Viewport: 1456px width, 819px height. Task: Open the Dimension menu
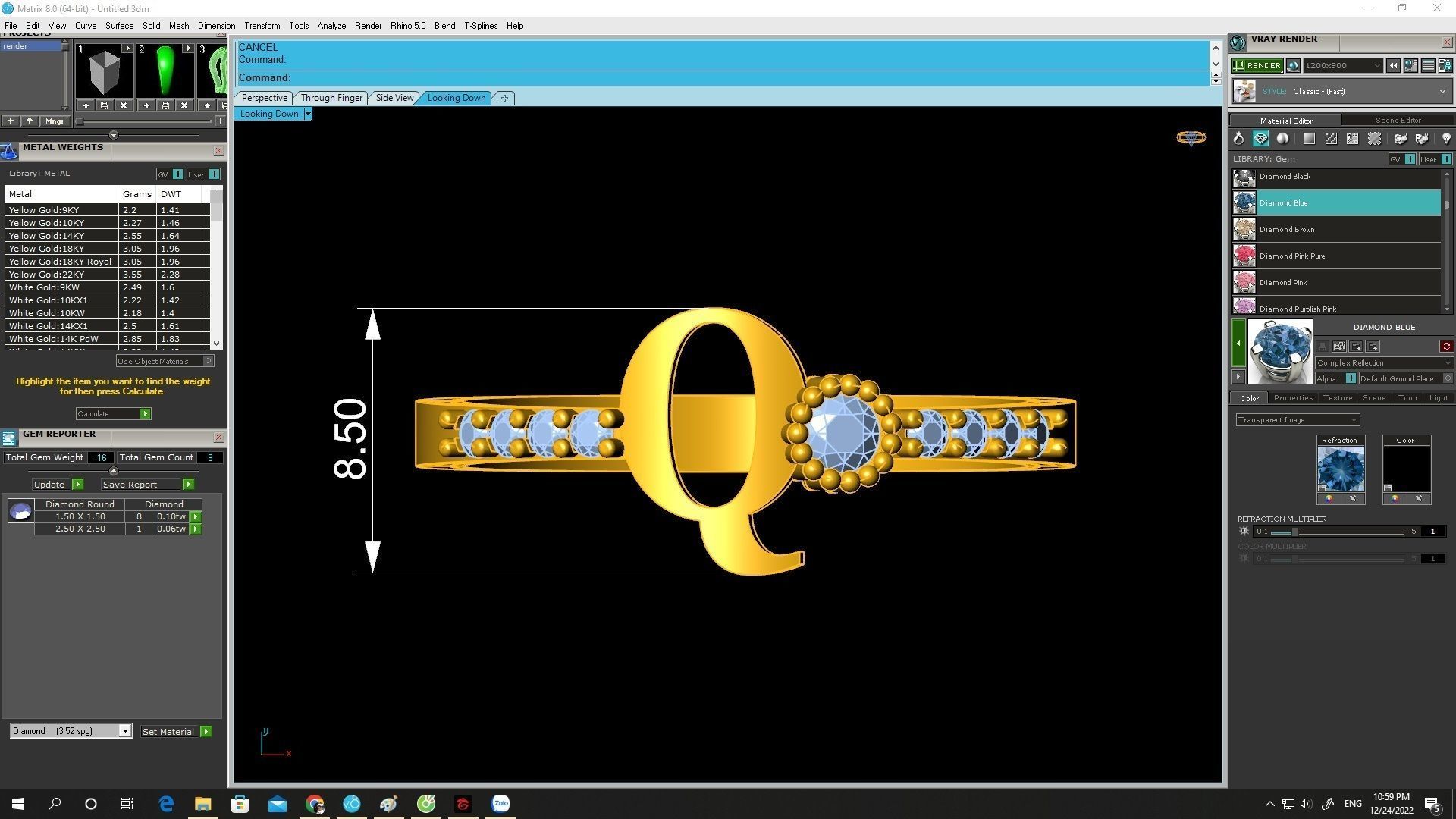tap(216, 26)
